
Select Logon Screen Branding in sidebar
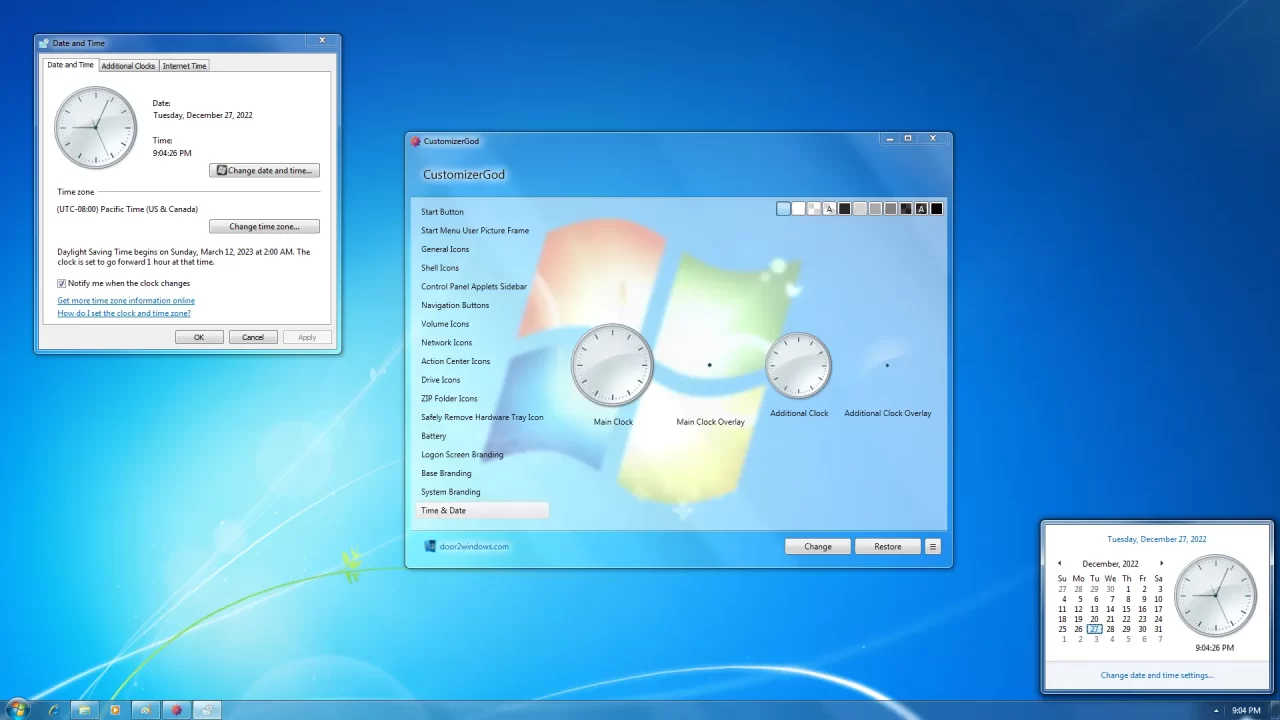[462, 455]
